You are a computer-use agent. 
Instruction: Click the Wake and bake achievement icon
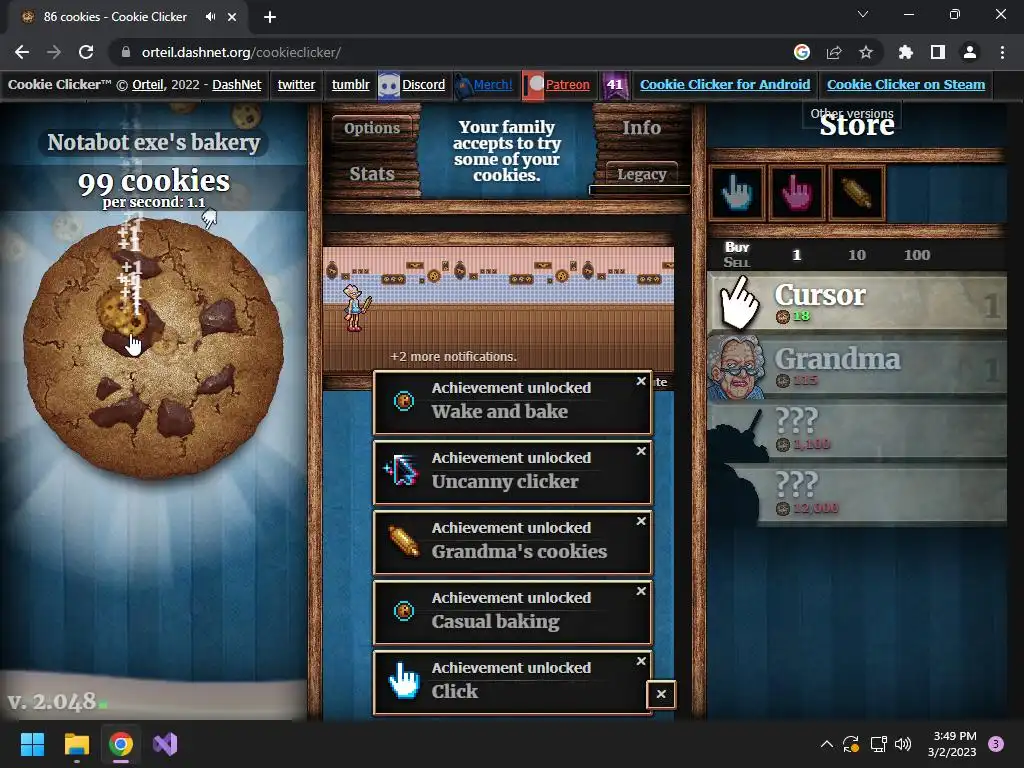(x=404, y=400)
